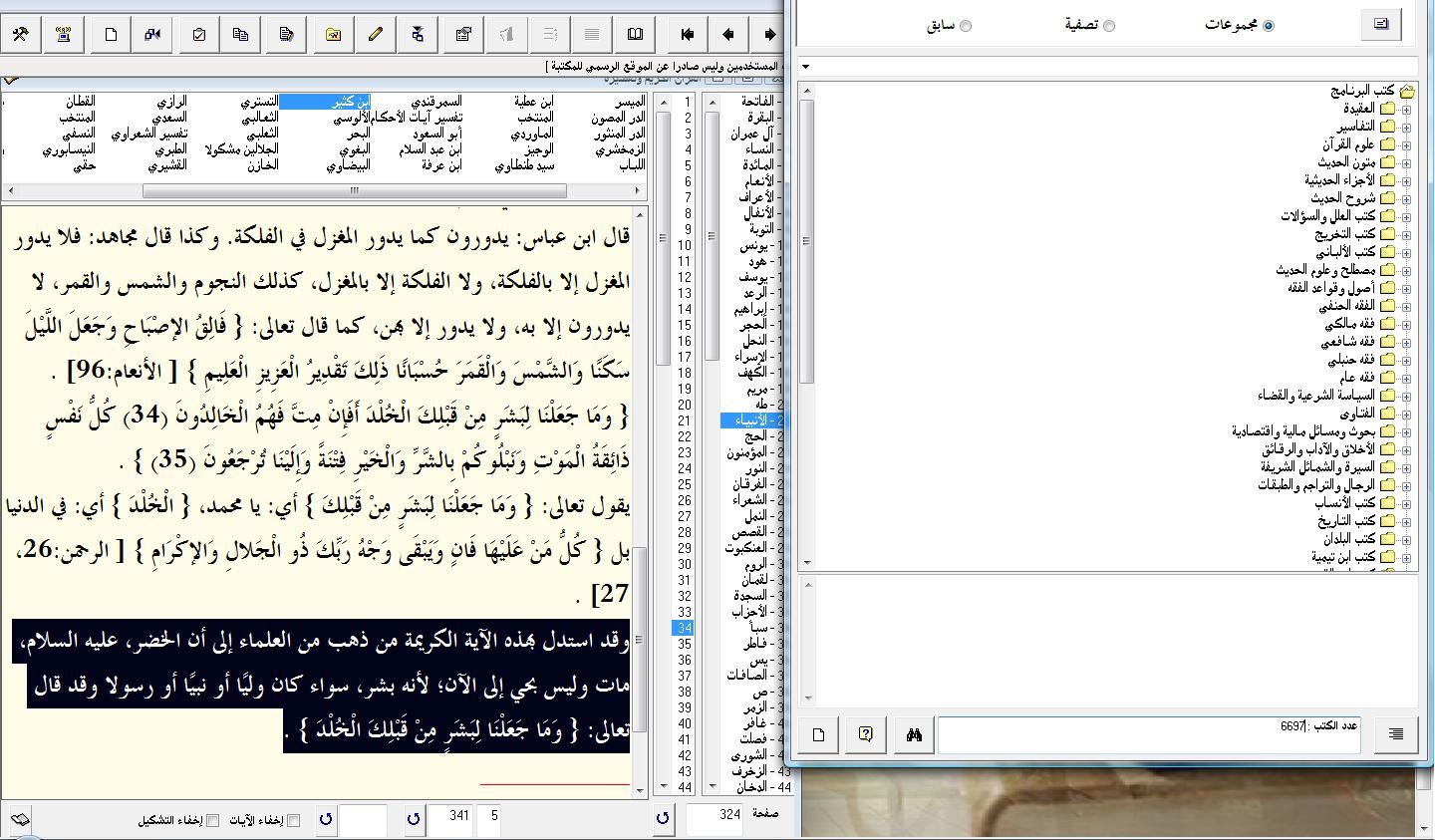1435x840 pixels.
Task: Click the binoculars search icon in books panel
Action: coord(914,734)
